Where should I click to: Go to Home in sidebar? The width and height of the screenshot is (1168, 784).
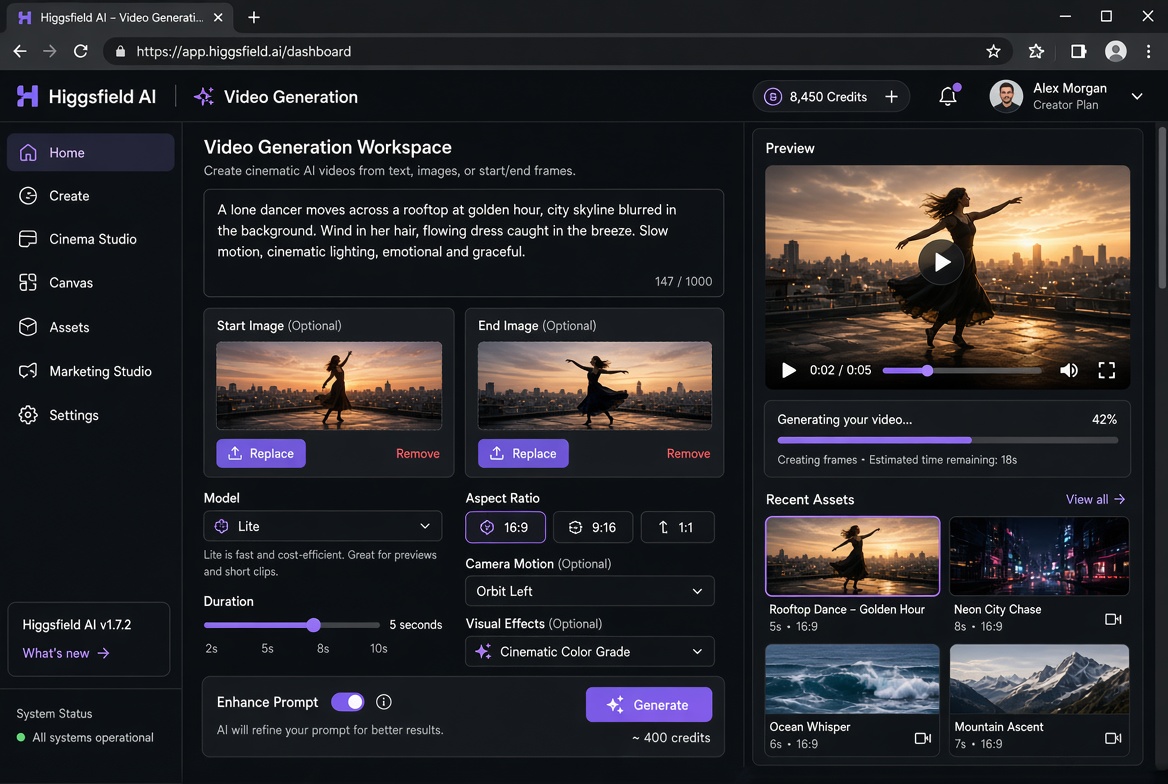coord(91,153)
